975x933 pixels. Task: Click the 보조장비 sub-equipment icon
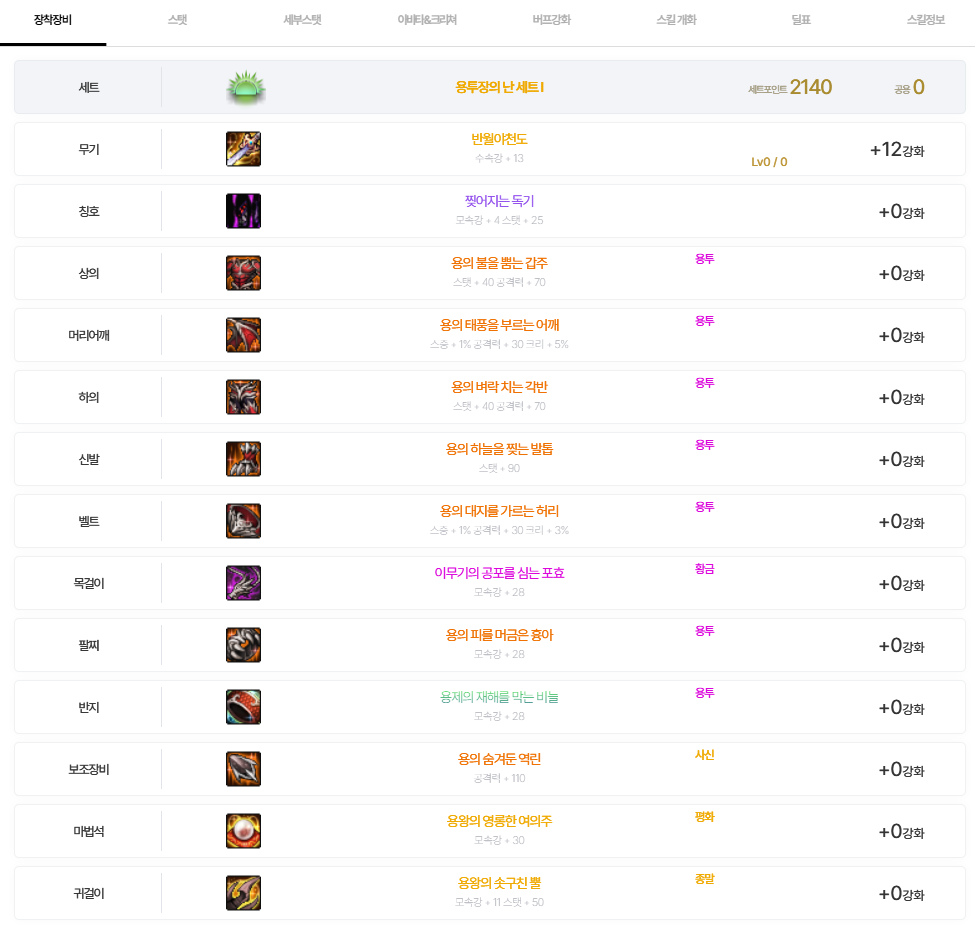243,769
